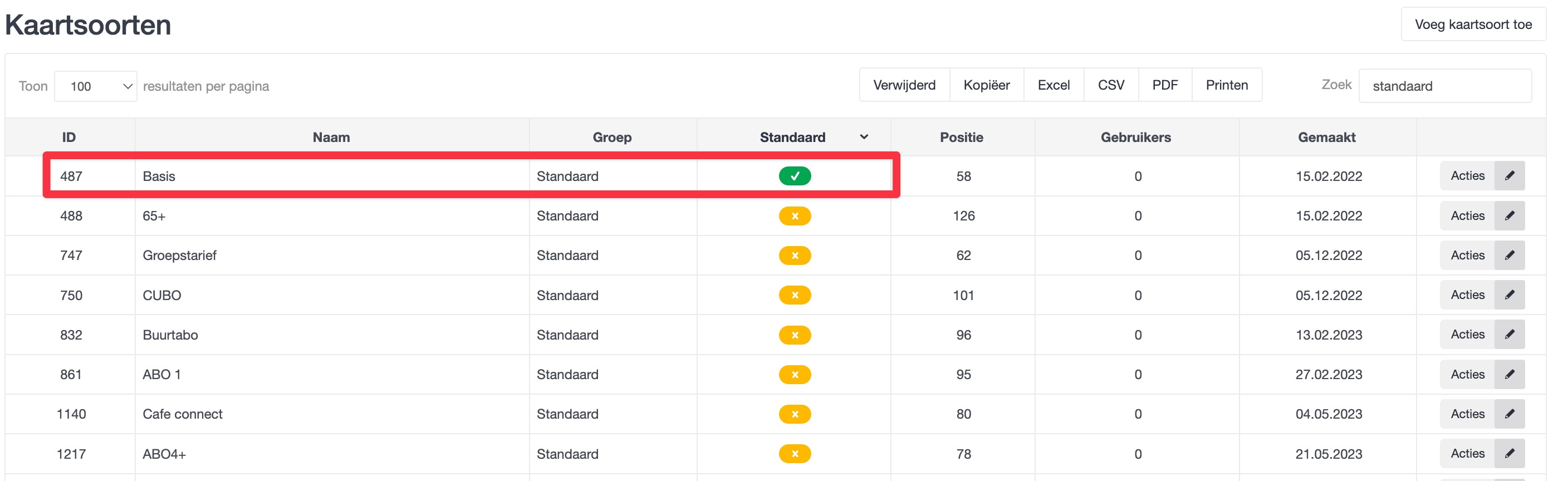This screenshot has width=1568, height=481.
Task: Open Acties menu for Buurtabo
Action: [x=1467, y=334]
